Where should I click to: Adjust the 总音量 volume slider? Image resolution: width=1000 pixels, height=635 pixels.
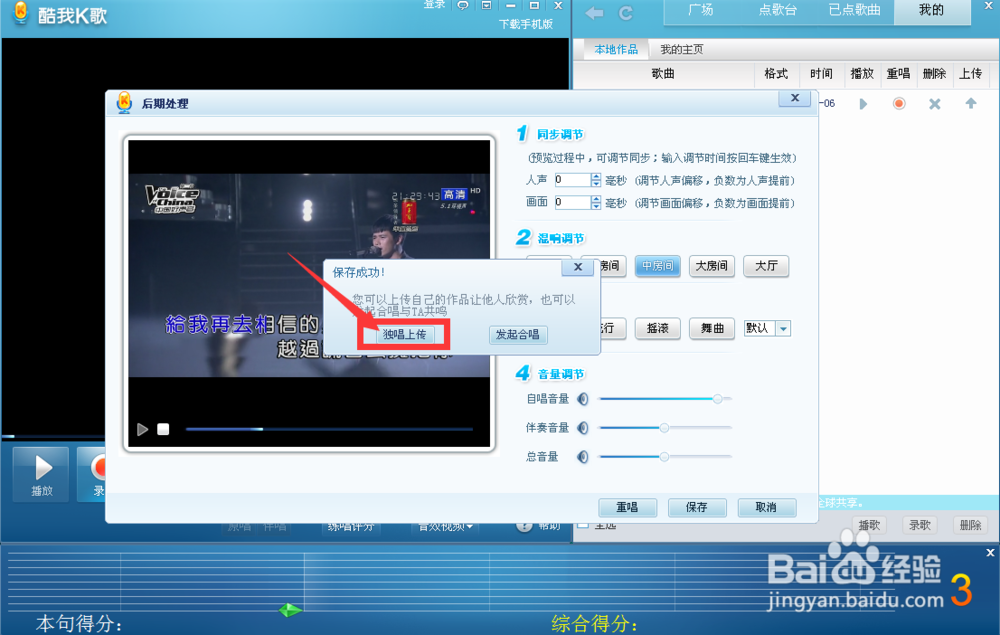click(x=665, y=456)
